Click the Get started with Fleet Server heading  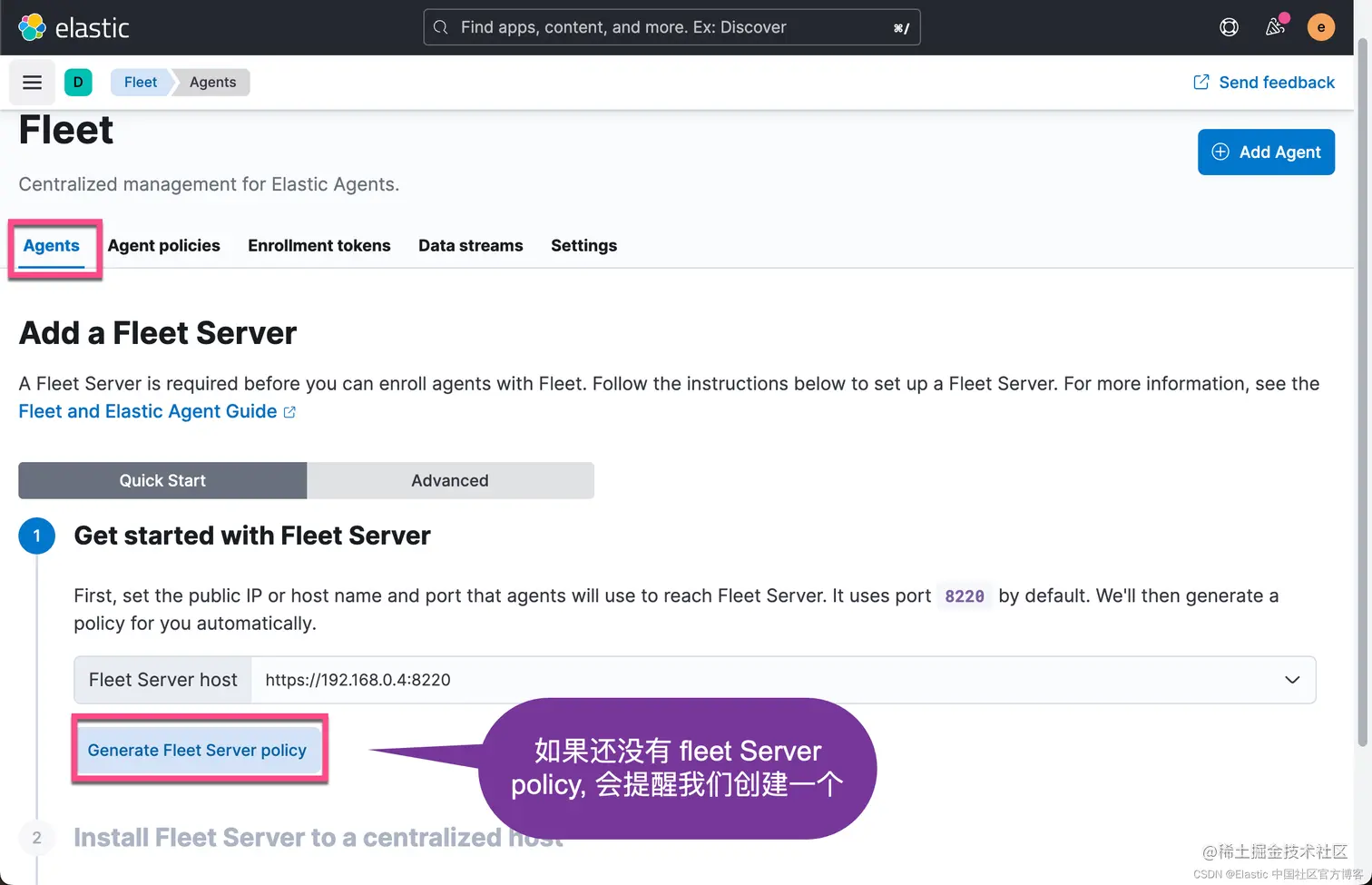coord(252,536)
